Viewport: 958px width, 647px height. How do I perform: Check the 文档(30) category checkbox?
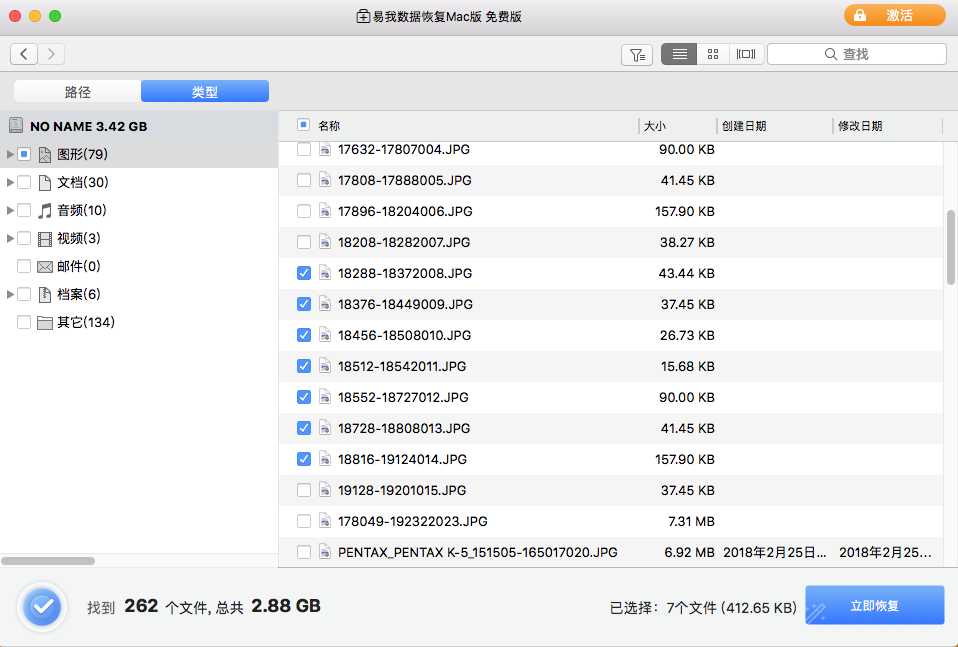pos(24,182)
